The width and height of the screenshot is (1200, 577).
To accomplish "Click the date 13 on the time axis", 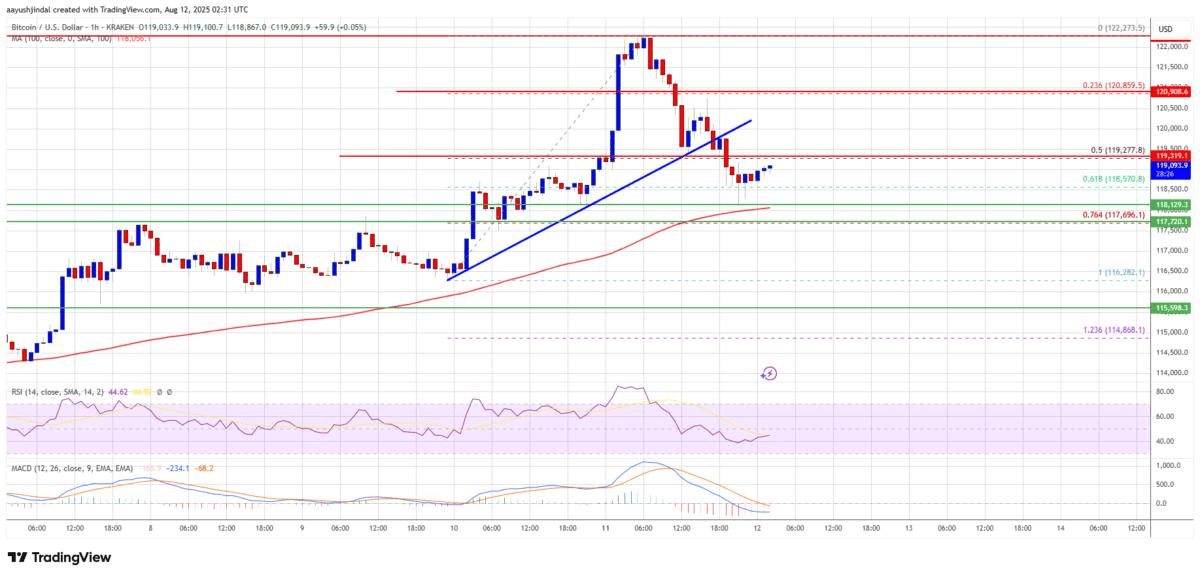I will coord(909,528).
